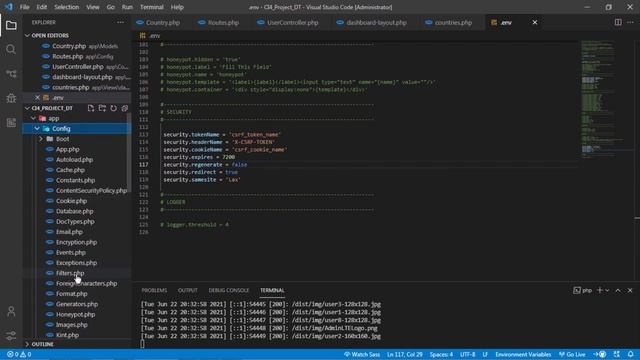Click Go Live in status bar
The width and height of the screenshot is (640, 360).
point(572,354)
